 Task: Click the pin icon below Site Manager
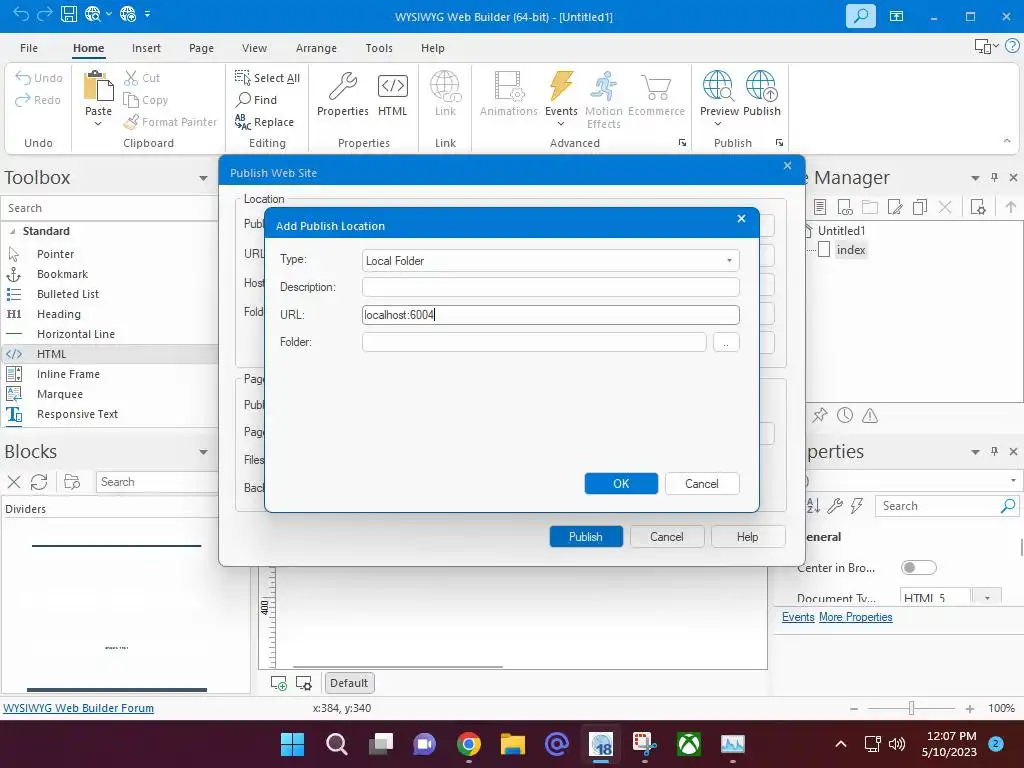[x=820, y=415]
